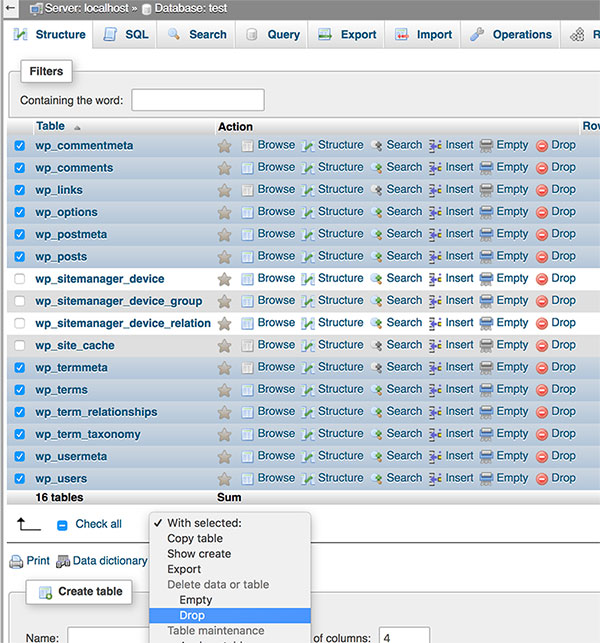Click the favorite star for wp_commentmeta
The width and height of the screenshot is (600, 643).
[224, 146]
